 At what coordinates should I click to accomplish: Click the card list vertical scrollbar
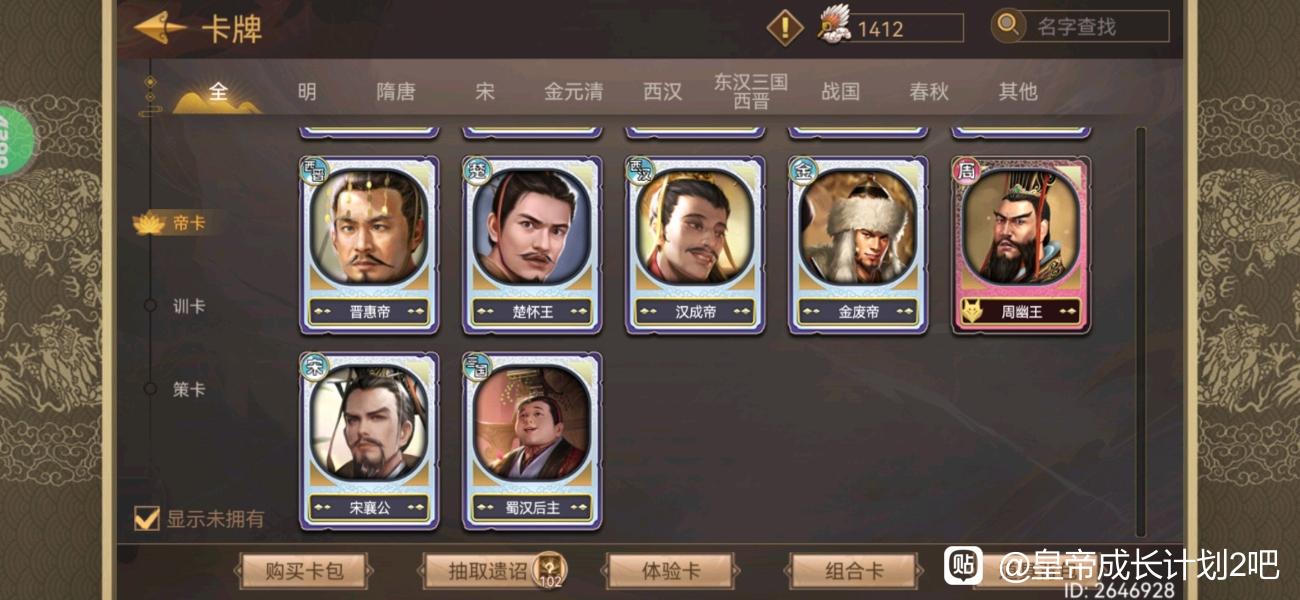click(x=1141, y=332)
